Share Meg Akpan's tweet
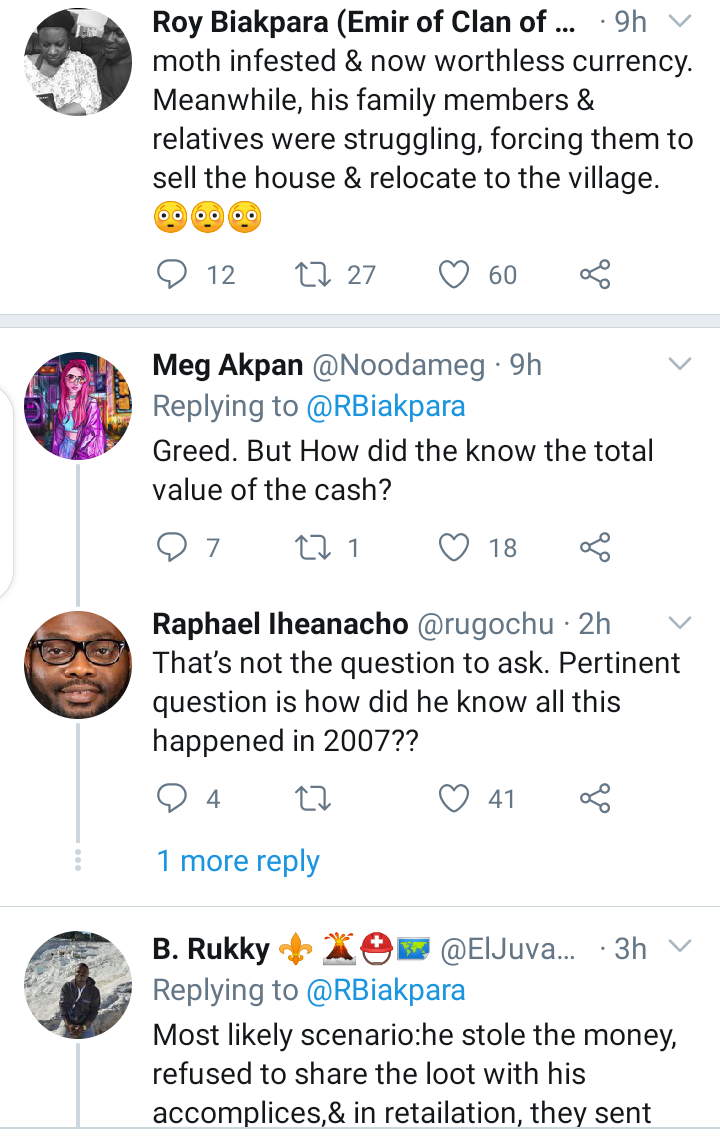This screenshot has height=1141, width=720. [595, 547]
